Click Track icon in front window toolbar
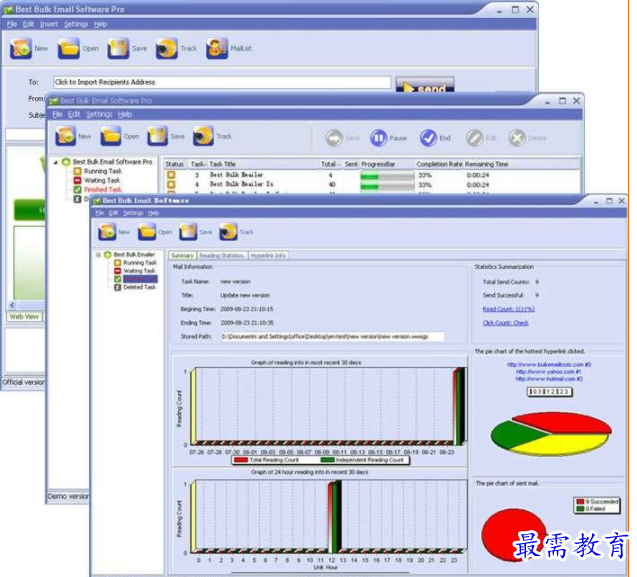637x577 pixels. click(x=228, y=232)
